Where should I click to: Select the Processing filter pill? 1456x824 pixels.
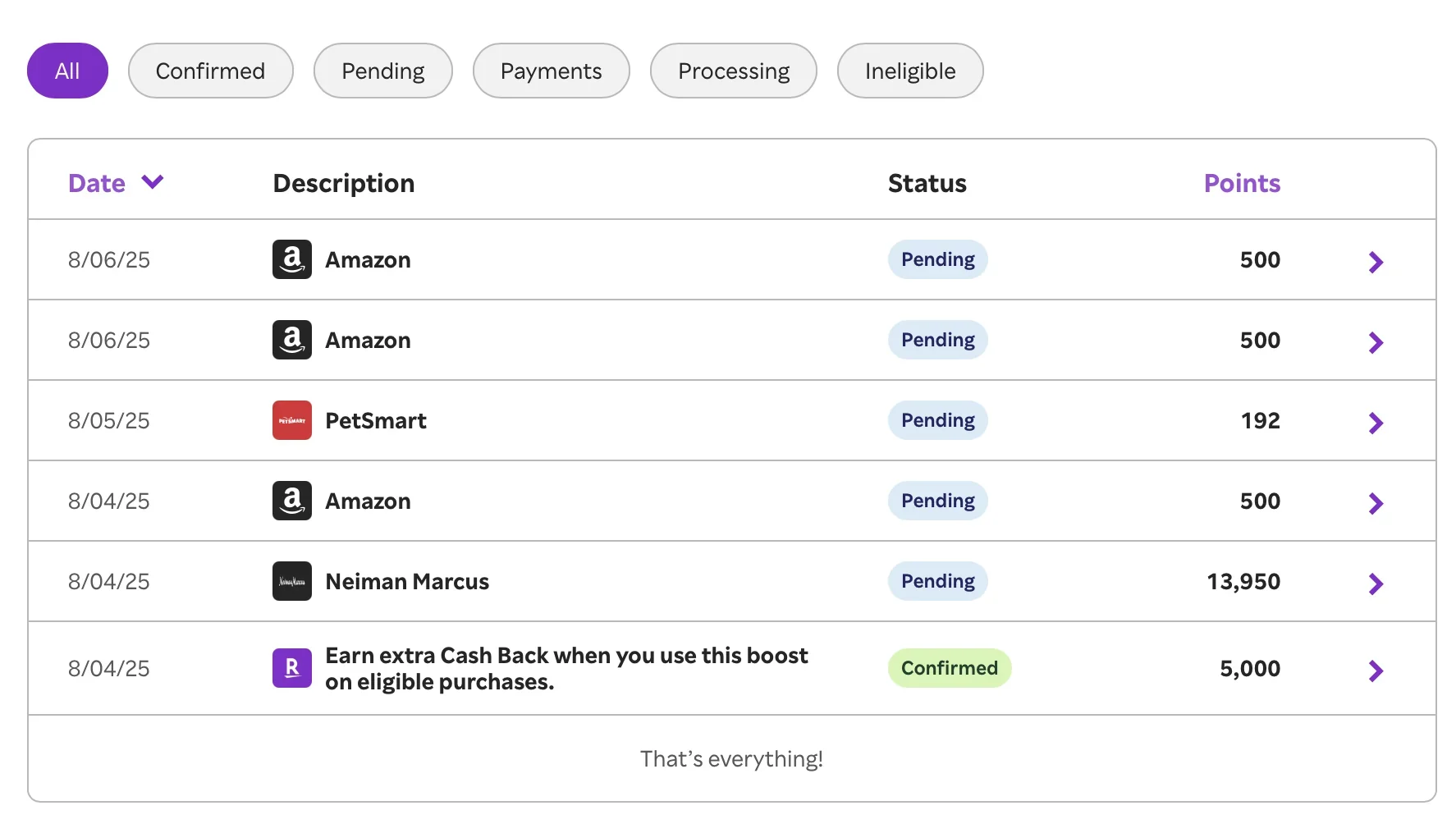pyautogui.click(x=733, y=71)
